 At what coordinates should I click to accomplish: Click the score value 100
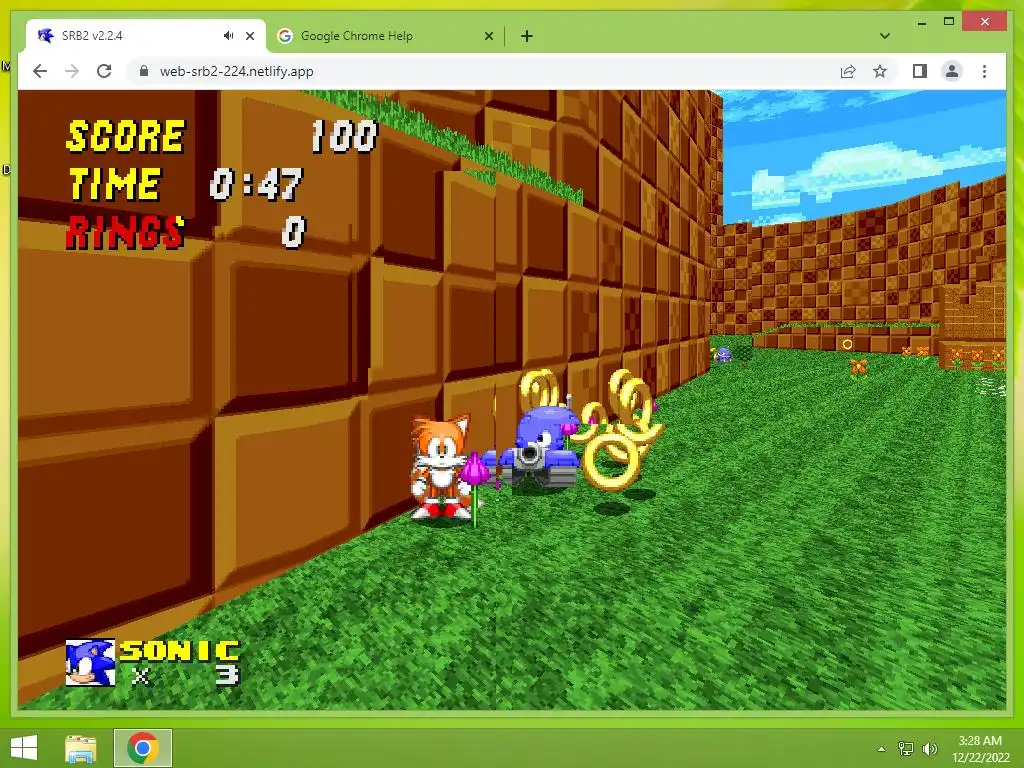click(x=344, y=136)
